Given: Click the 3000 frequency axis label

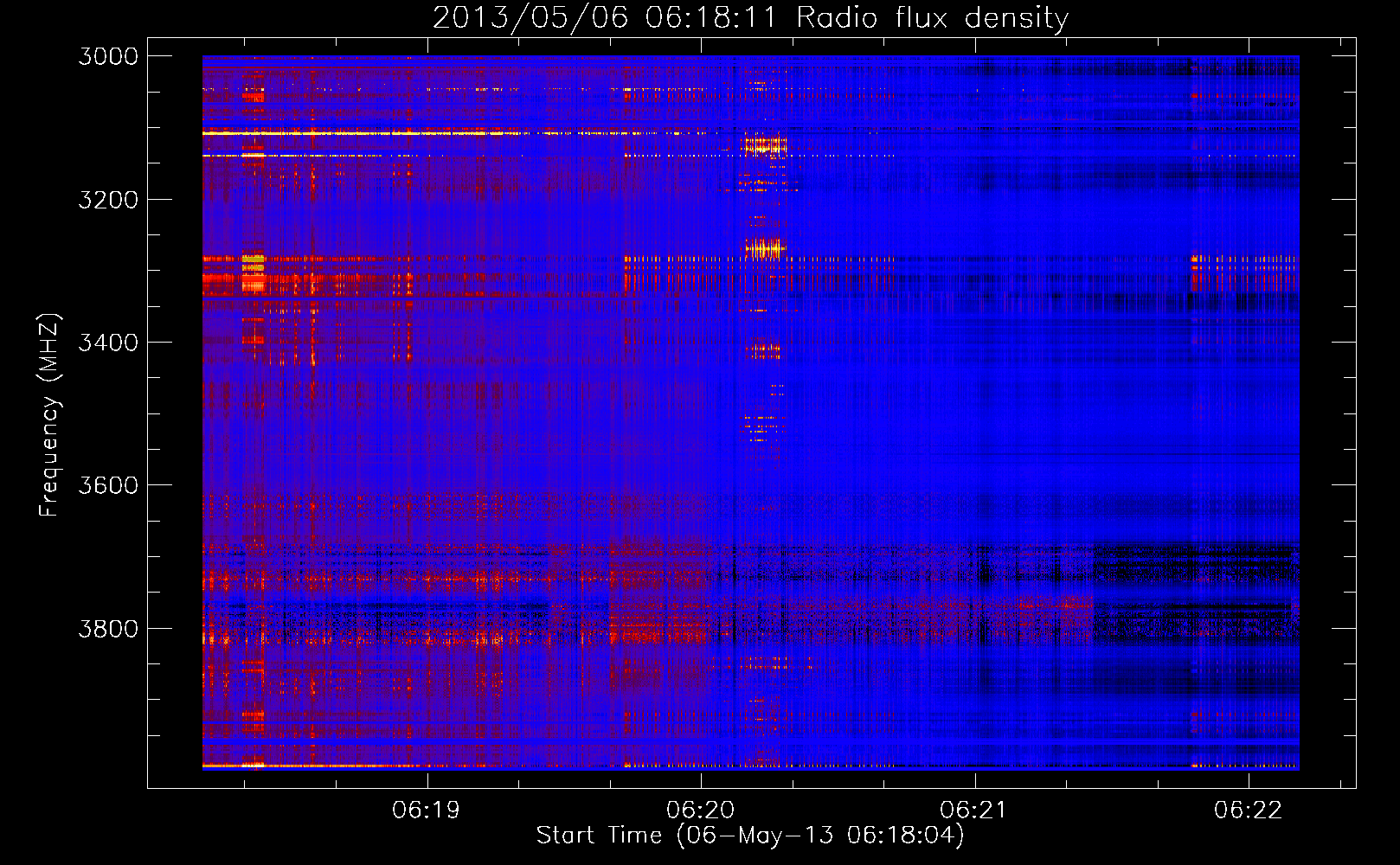Looking at the screenshot, I should point(108,56).
